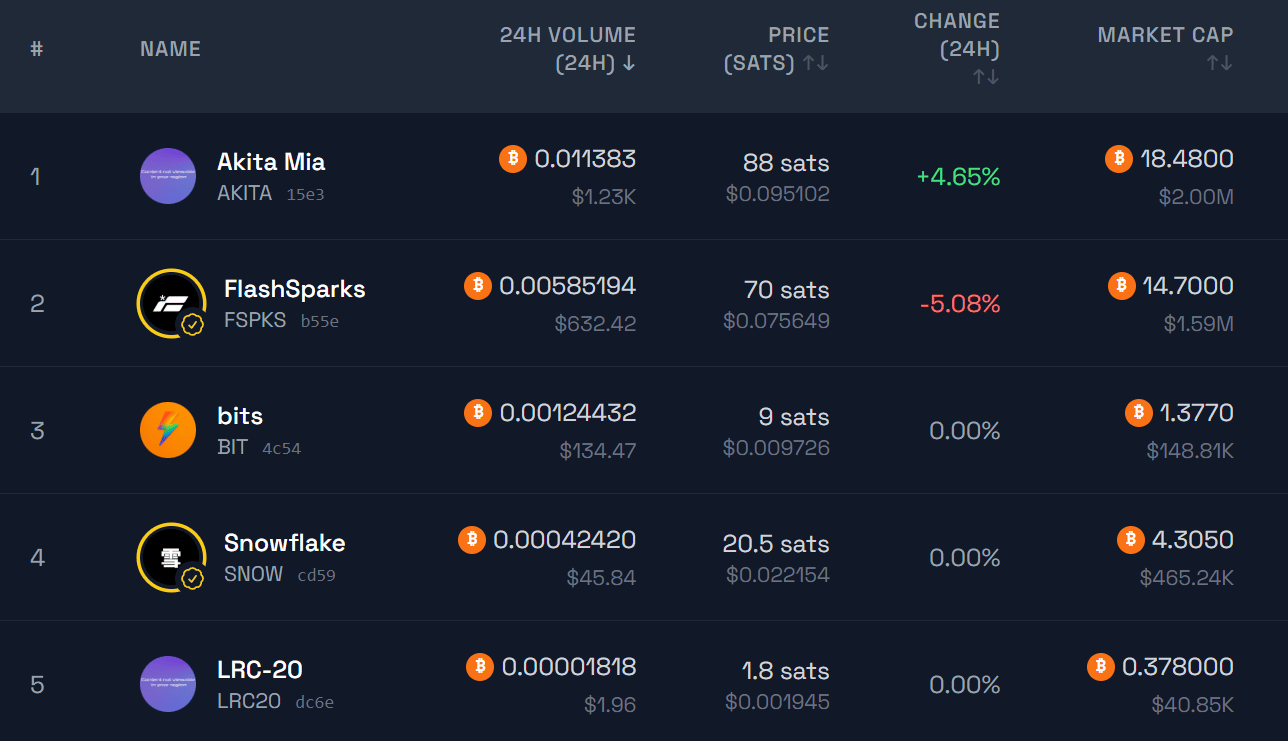Open the Snowflake token name link
Viewport: 1288px width, 741px height.
(x=285, y=543)
